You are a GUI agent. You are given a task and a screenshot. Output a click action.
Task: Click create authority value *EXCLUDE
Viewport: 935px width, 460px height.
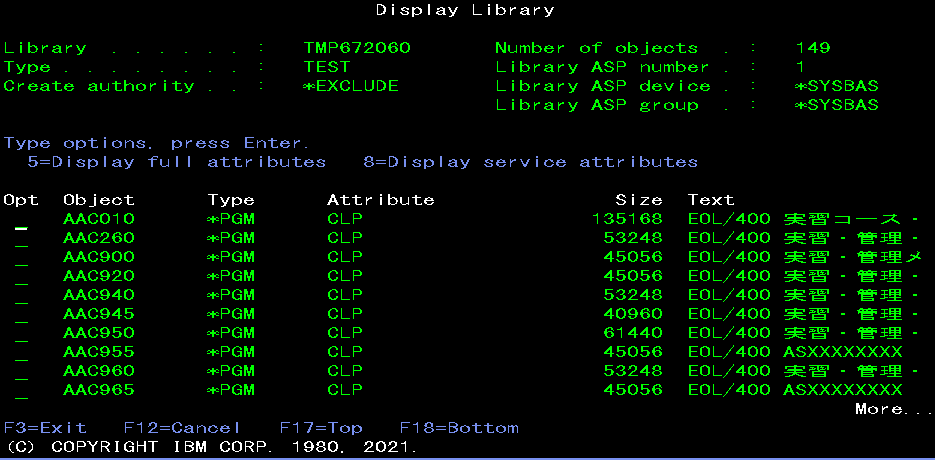coord(351,87)
